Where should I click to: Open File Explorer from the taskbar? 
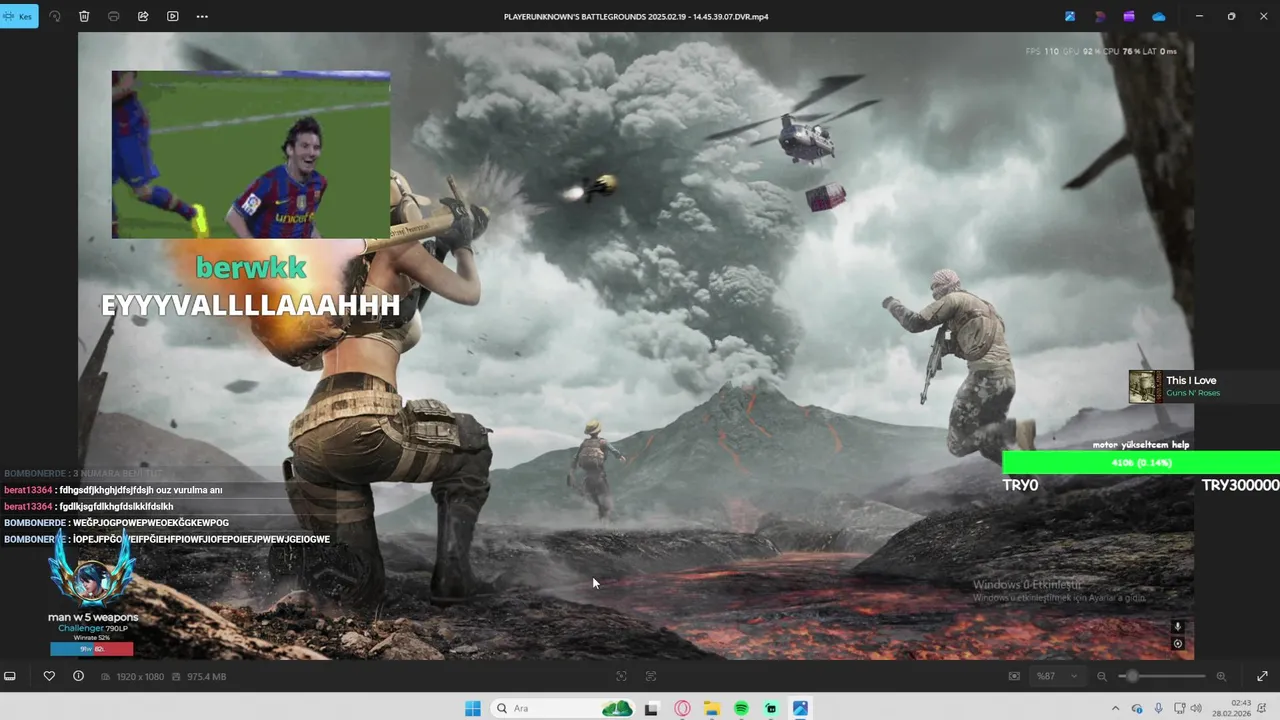(x=712, y=708)
